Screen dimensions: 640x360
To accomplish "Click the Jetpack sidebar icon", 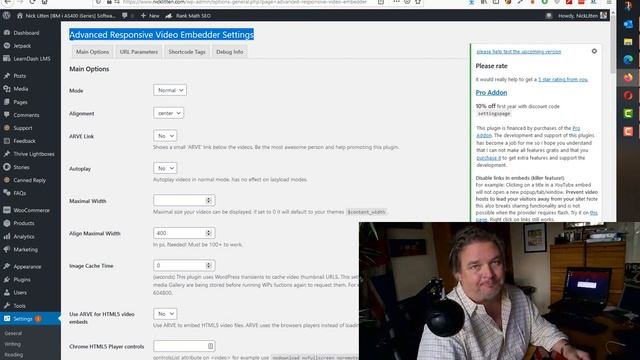I will click(x=7, y=46).
